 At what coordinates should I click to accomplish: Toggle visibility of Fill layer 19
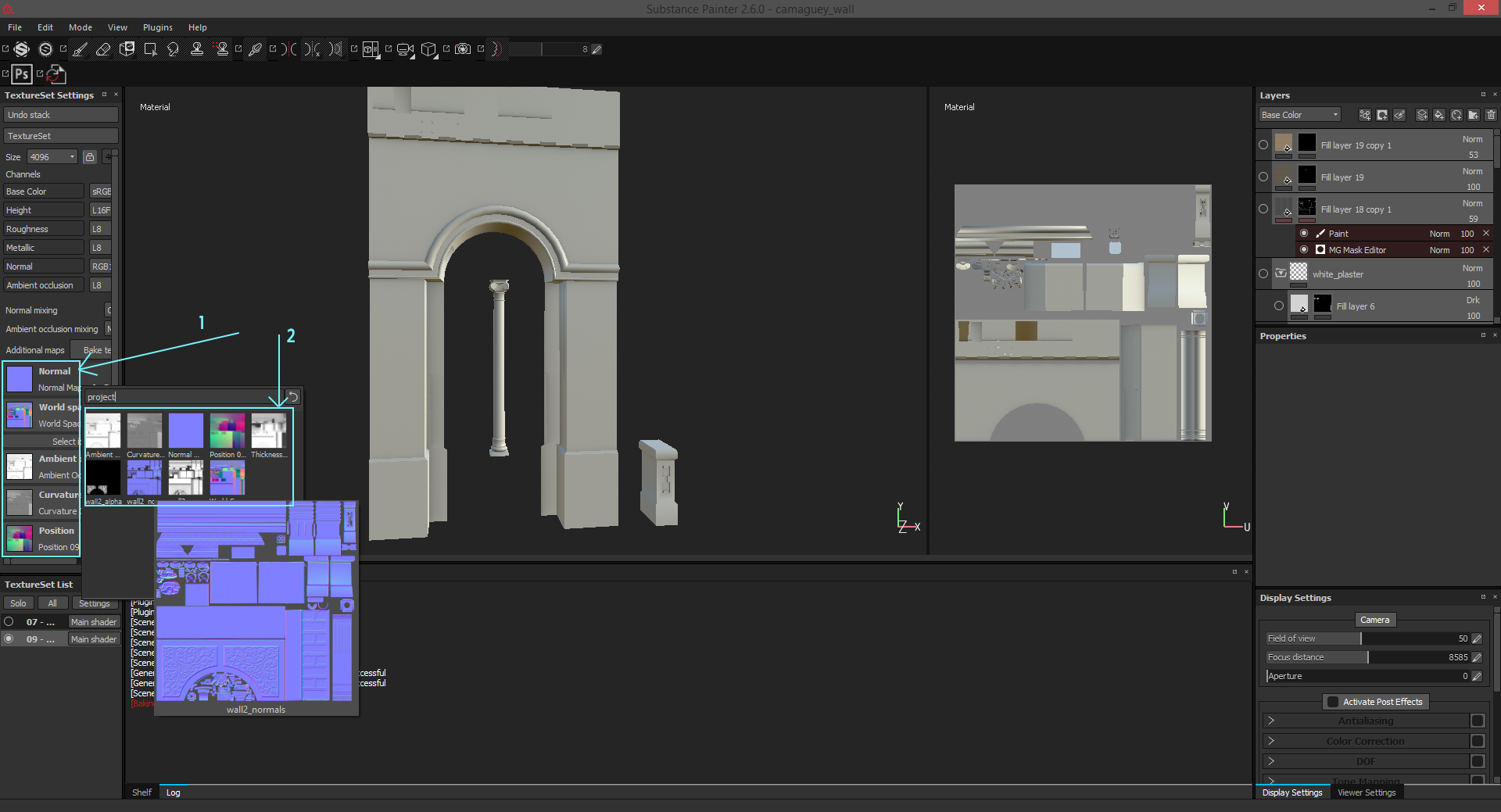[1263, 177]
